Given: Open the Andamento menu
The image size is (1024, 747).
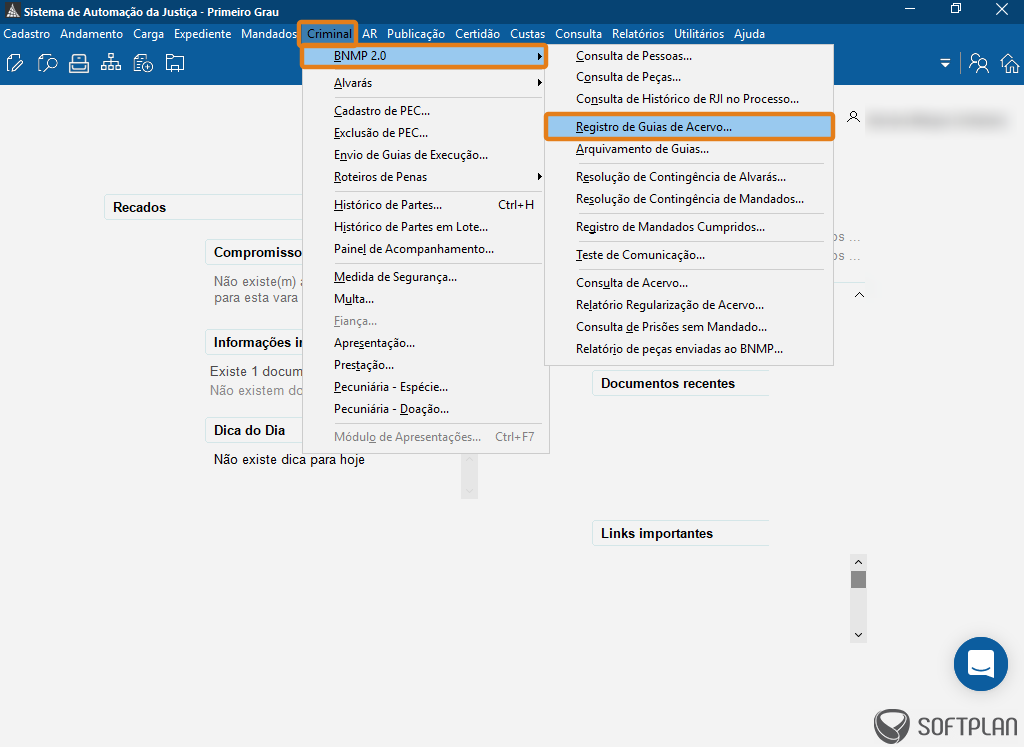Looking at the screenshot, I should click(x=91, y=34).
